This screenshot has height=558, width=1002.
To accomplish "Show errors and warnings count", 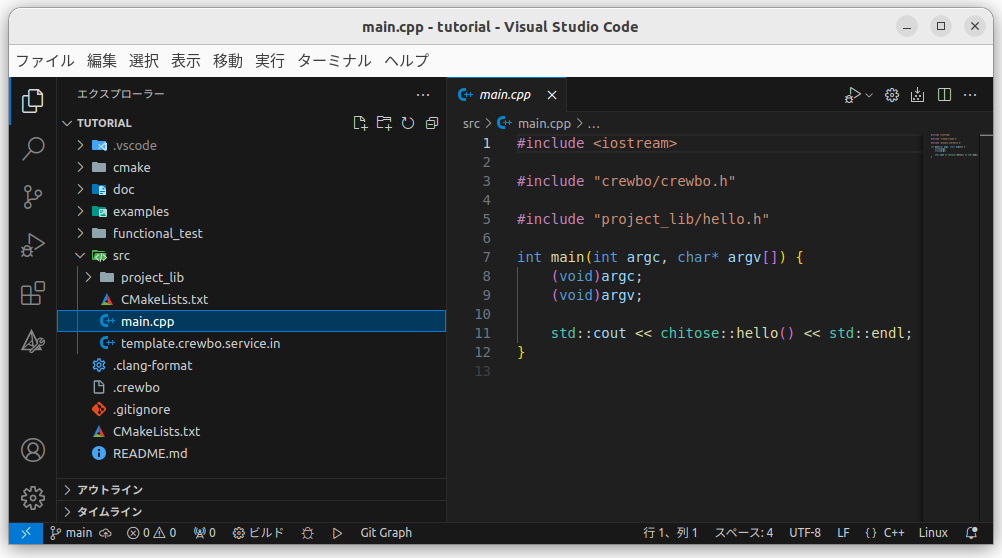I will point(151,533).
